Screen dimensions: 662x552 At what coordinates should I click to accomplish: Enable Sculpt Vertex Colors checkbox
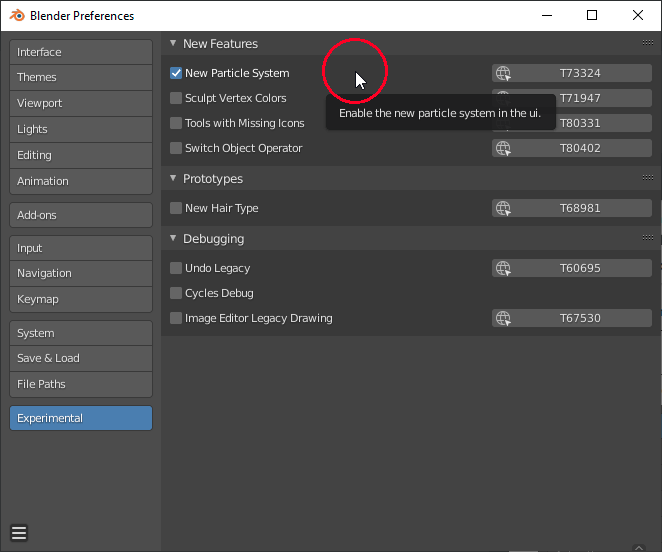[176, 98]
